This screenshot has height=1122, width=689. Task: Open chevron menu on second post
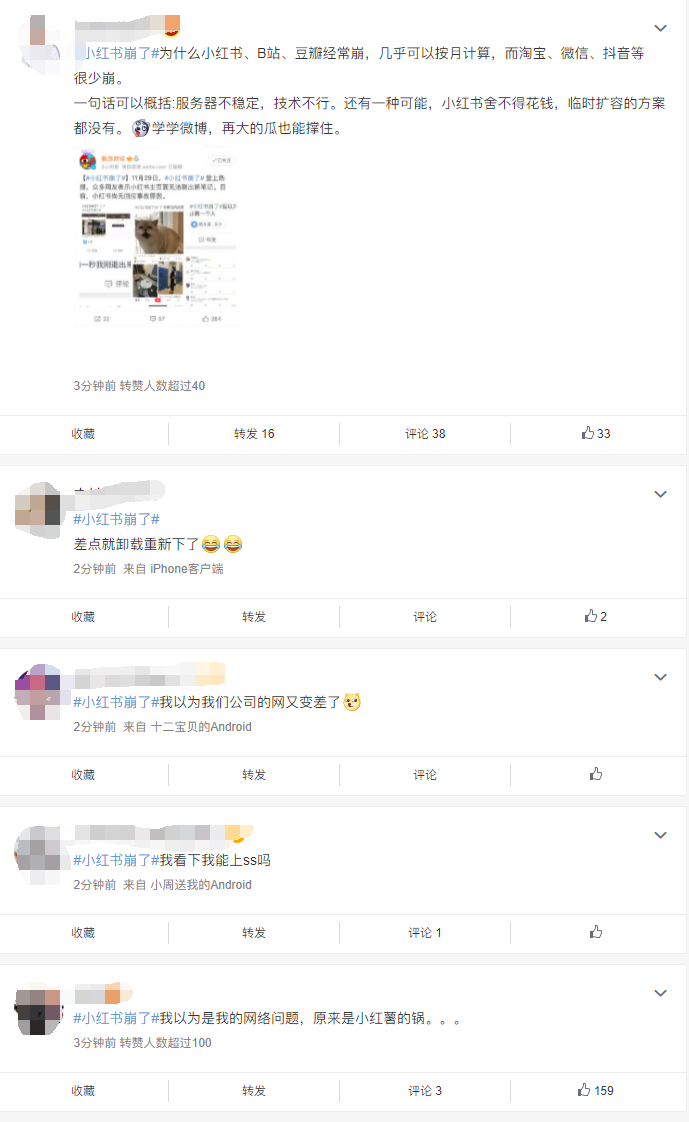pyautogui.click(x=660, y=494)
